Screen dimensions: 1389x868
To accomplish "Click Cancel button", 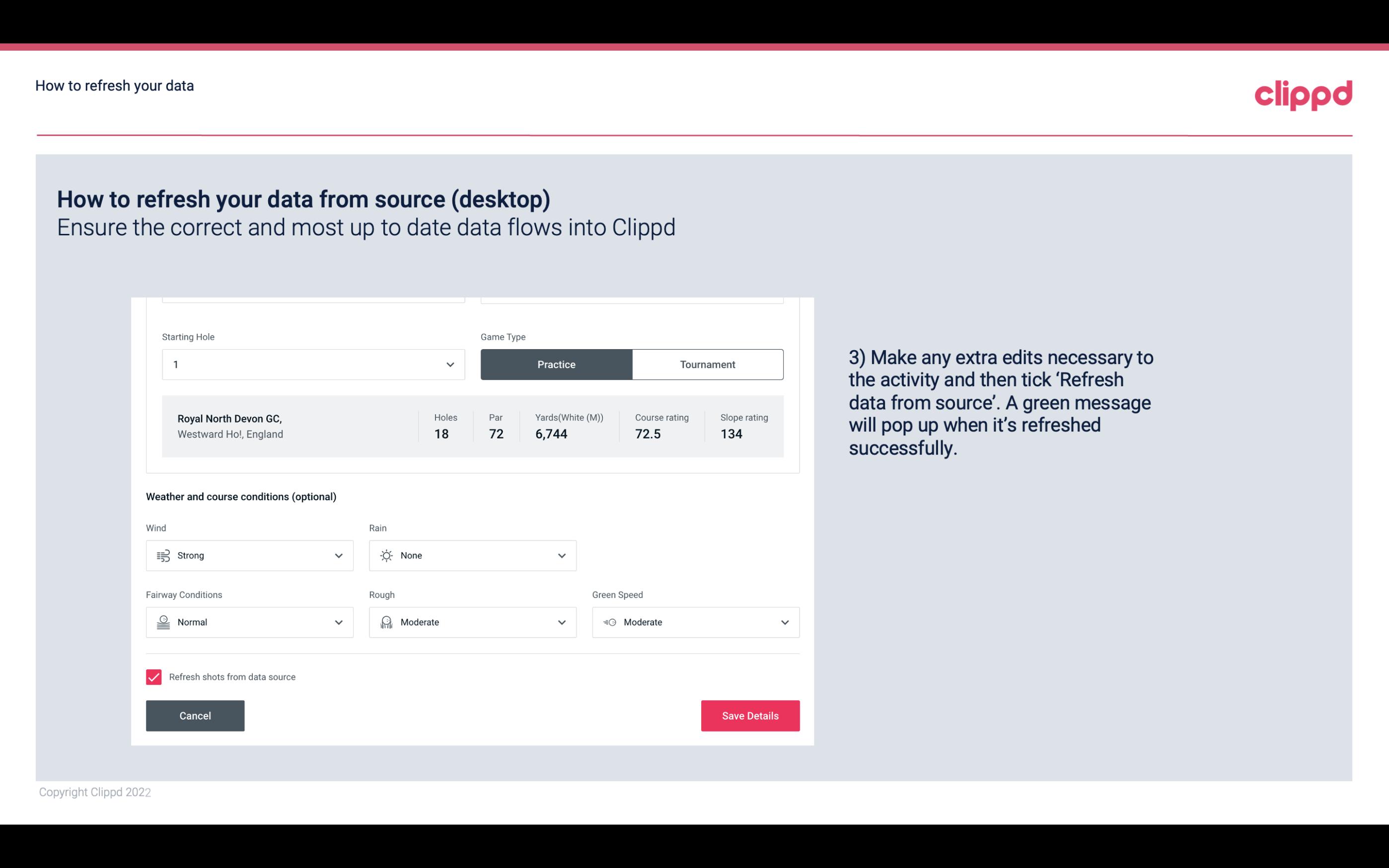I will pos(195,715).
